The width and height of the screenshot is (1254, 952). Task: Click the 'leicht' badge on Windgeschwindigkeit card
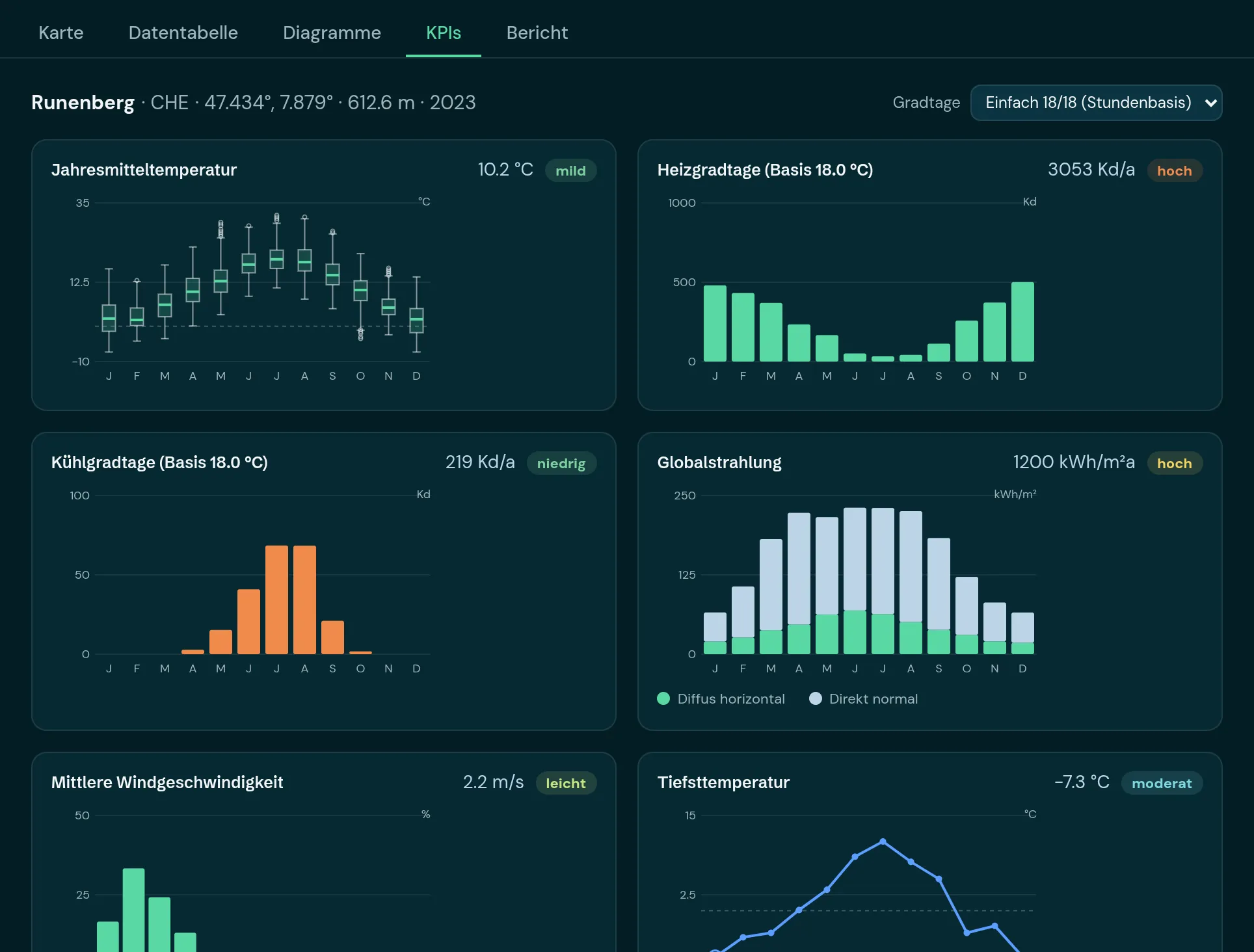coord(566,784)
